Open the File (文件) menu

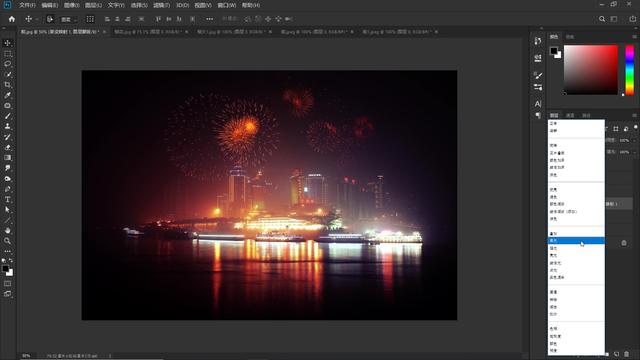27,5
